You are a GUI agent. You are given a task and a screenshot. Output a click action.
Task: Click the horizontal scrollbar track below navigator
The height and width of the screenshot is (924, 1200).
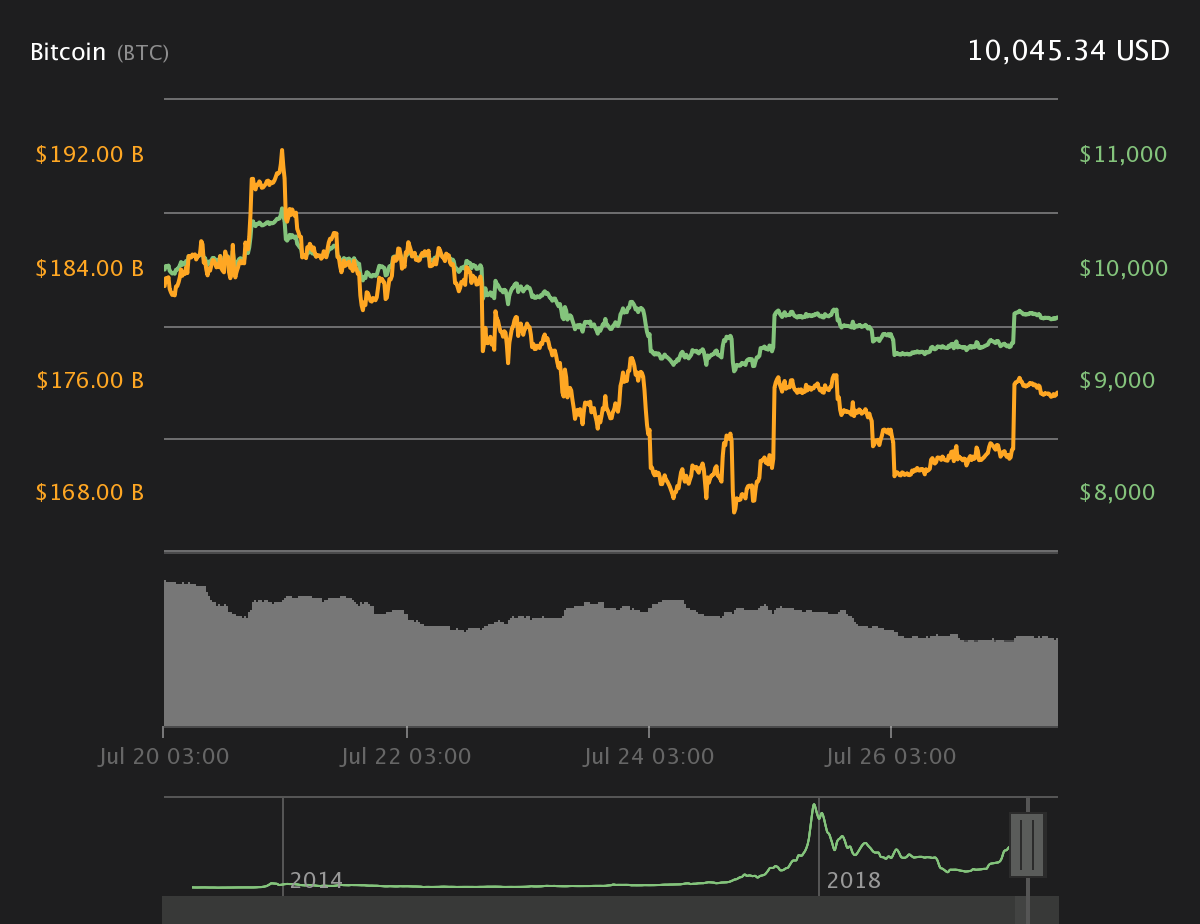click(588, 909)
